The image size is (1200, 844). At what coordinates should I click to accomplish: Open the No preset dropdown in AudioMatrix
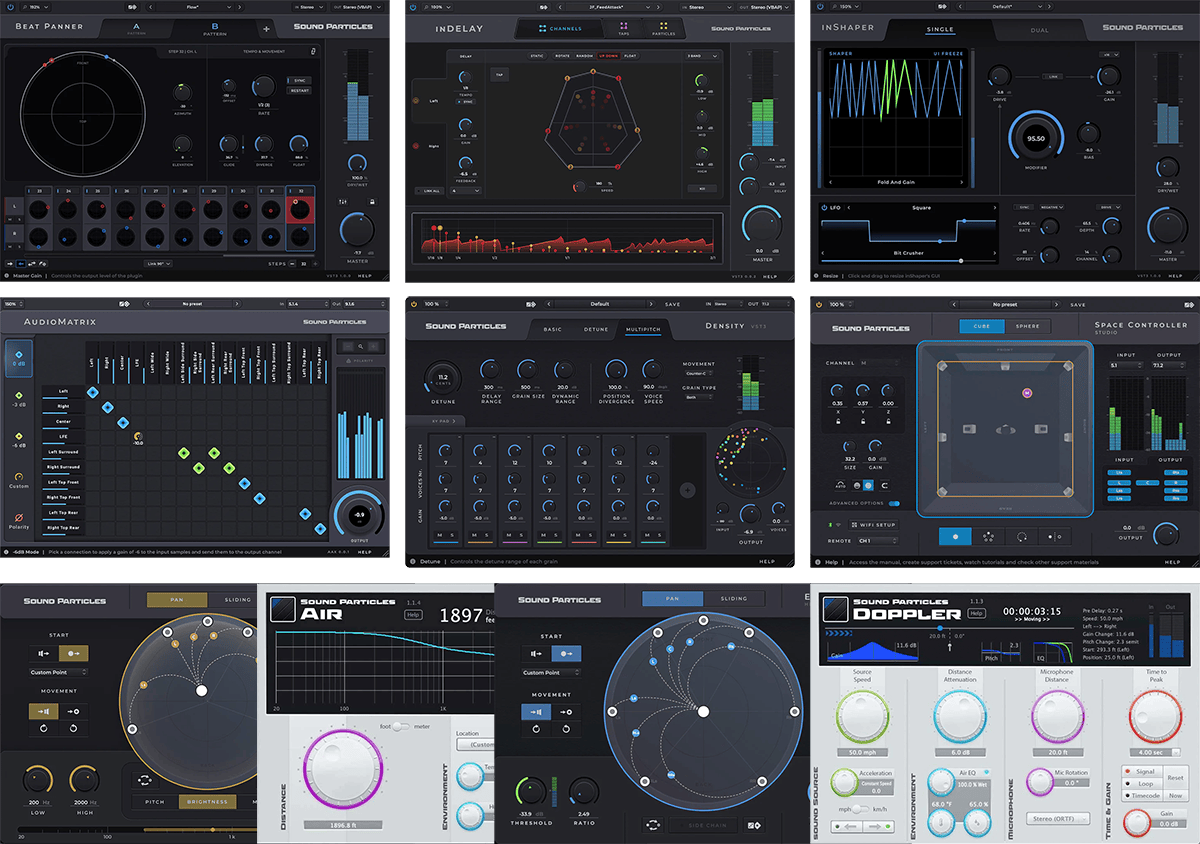pyautogui.click(x=193, y=304)
